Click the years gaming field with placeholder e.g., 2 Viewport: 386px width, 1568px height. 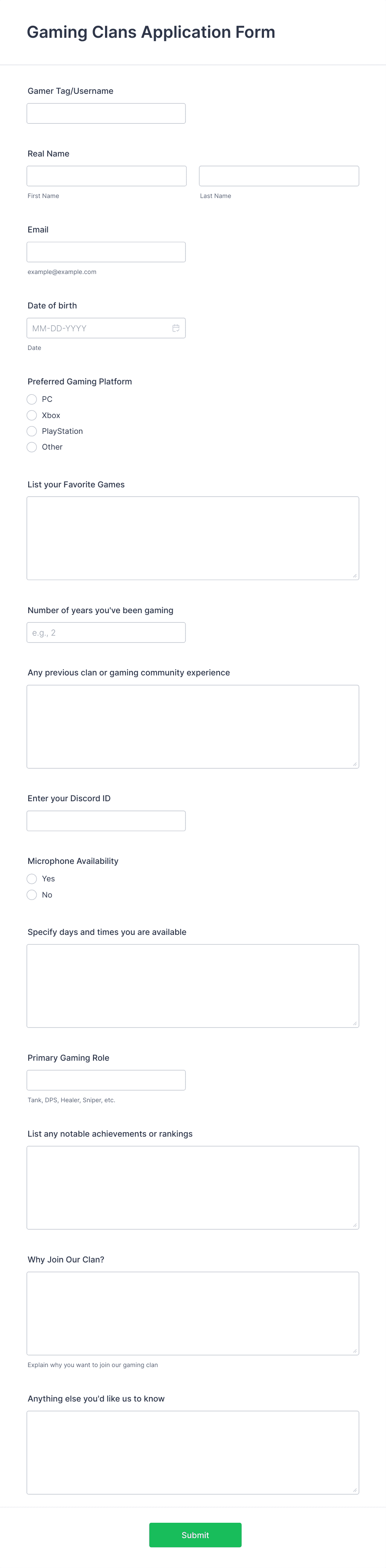(x=106, y=632)
